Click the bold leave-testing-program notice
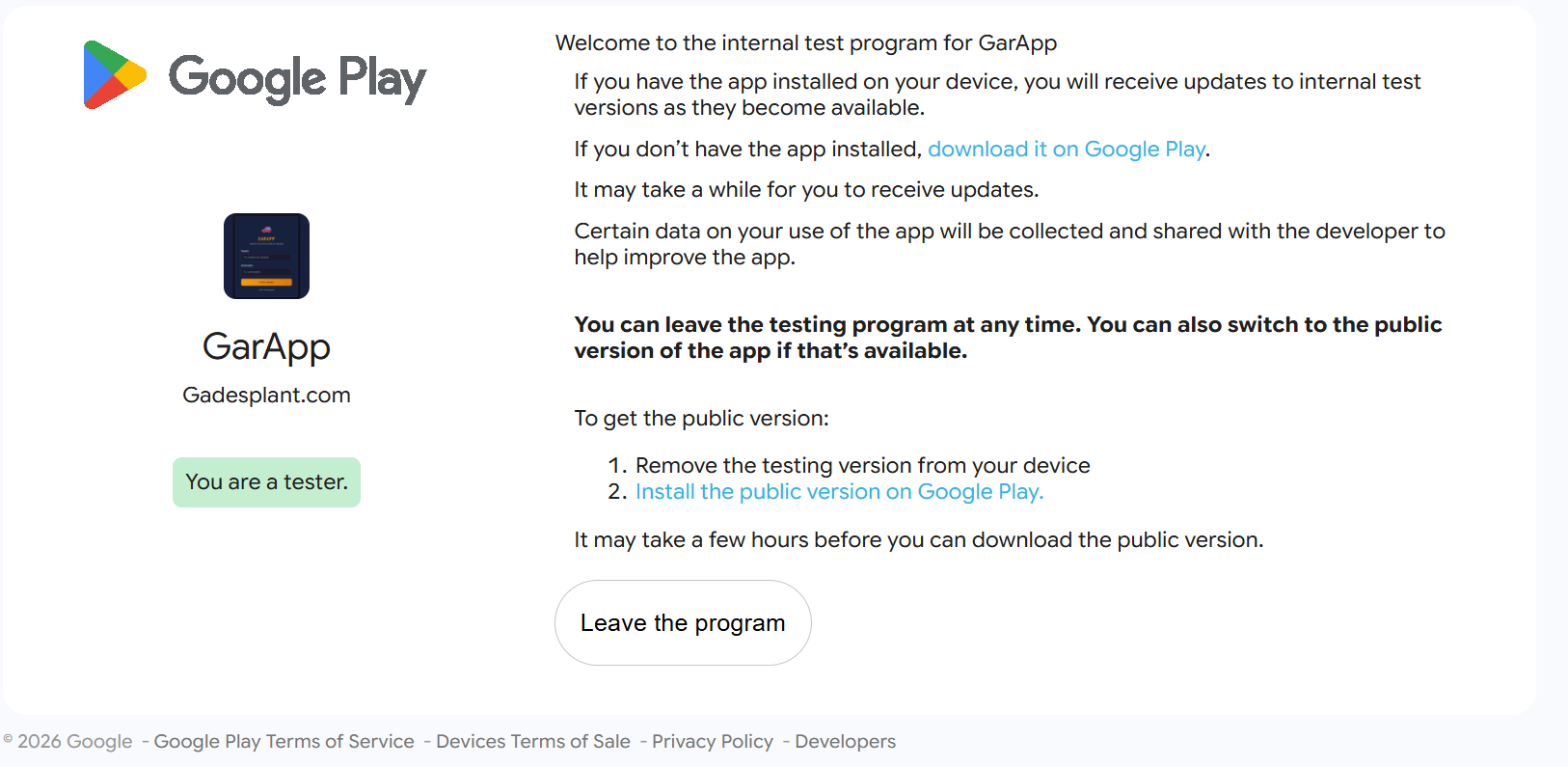Image resolution: width=1568 pixels, height=767 pixels. tap(1007, 337)
